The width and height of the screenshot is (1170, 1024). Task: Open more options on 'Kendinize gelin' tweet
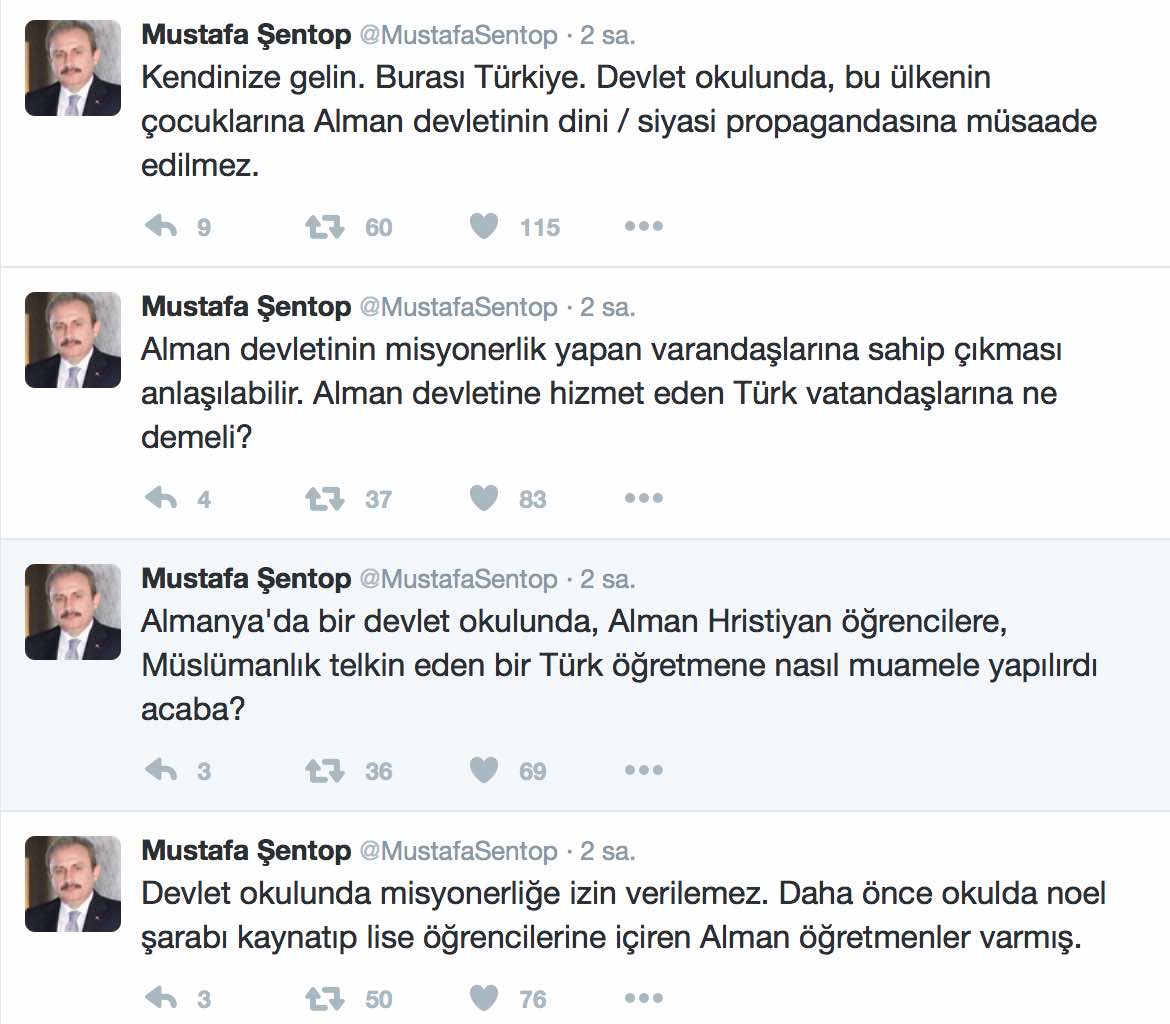643,227
